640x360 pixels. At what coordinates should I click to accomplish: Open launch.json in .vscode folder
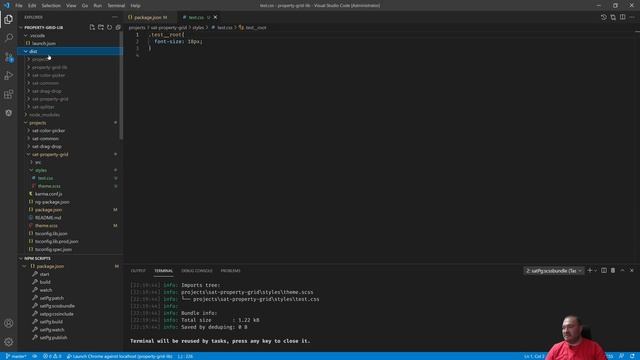44,43
